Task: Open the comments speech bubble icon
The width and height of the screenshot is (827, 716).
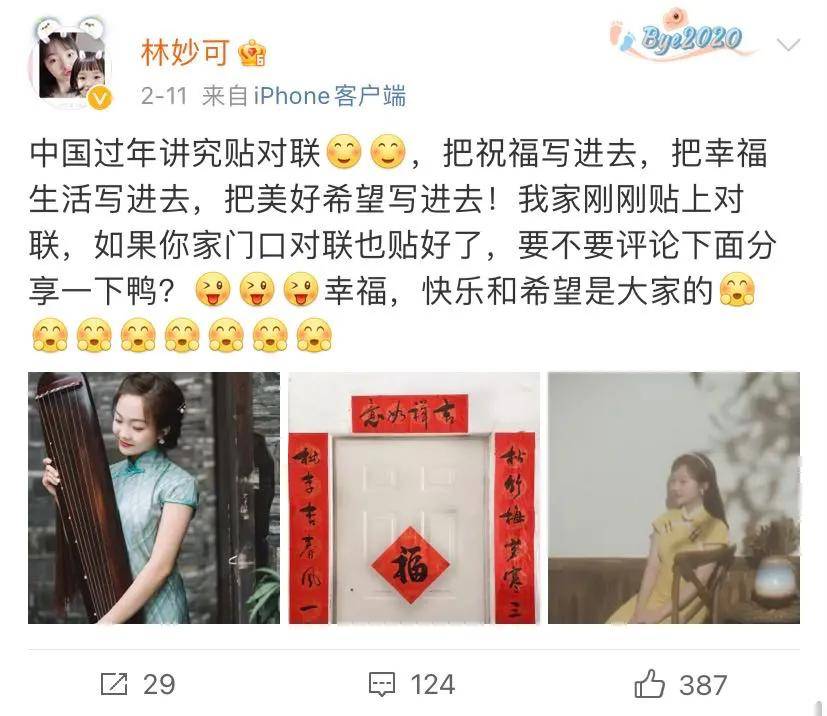Action: 382,684
